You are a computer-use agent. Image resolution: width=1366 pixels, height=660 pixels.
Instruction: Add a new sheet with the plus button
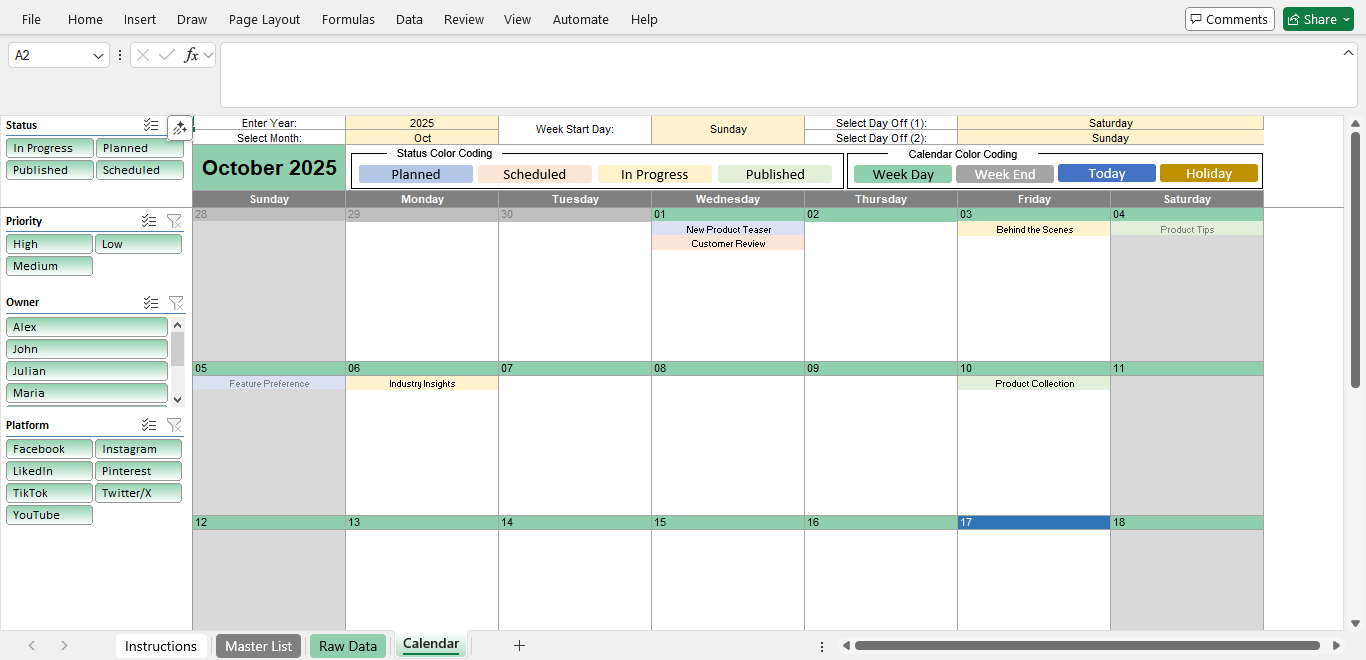tap(519, 646)
